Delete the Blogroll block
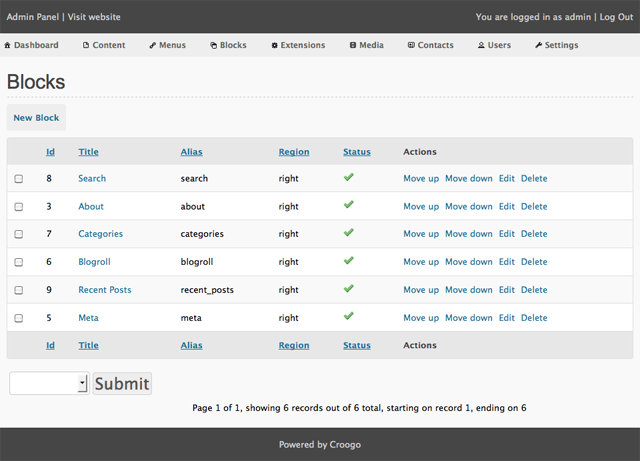 pos(534,262)
